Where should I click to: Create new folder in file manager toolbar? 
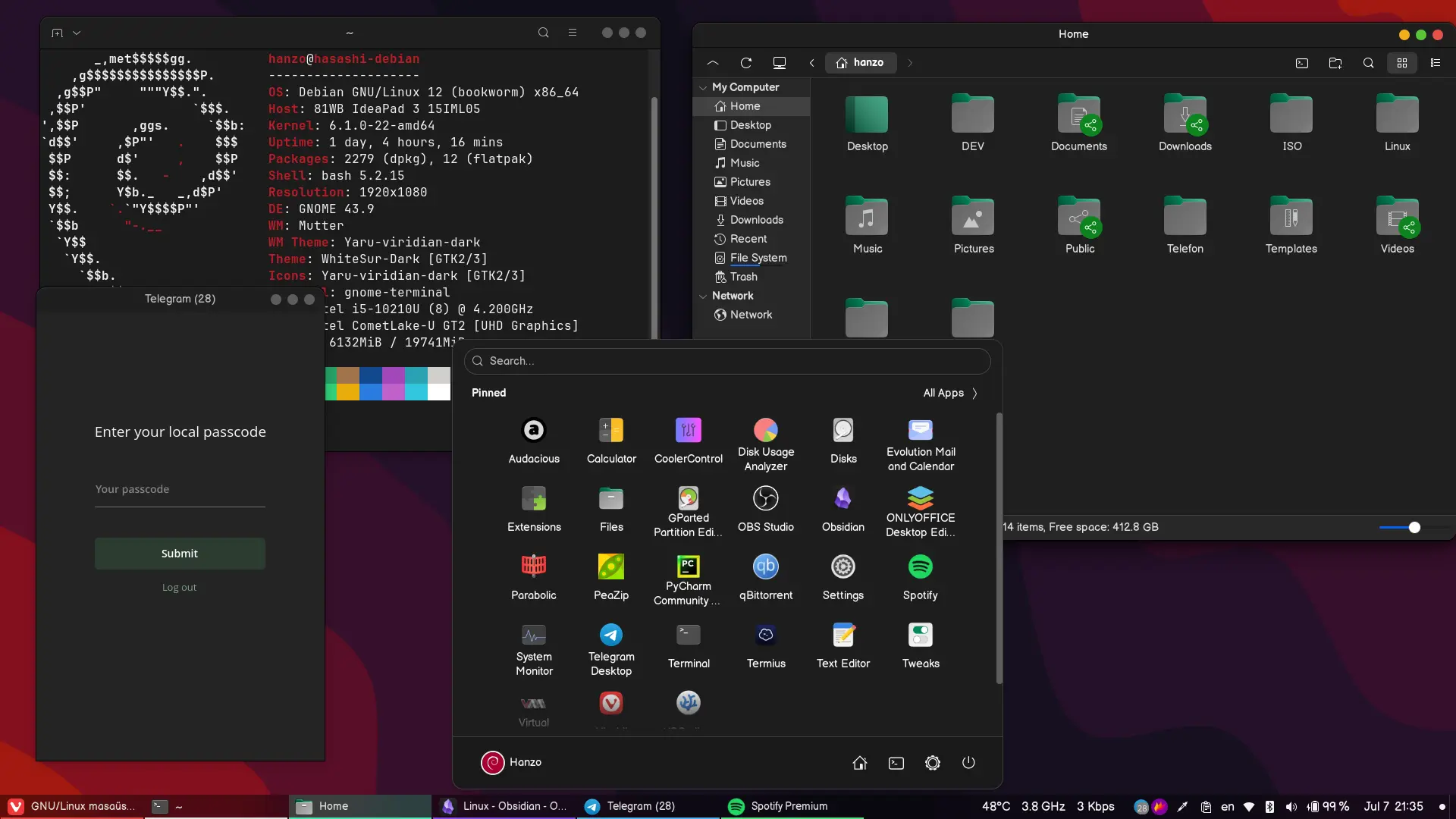tap(1335, 63)
